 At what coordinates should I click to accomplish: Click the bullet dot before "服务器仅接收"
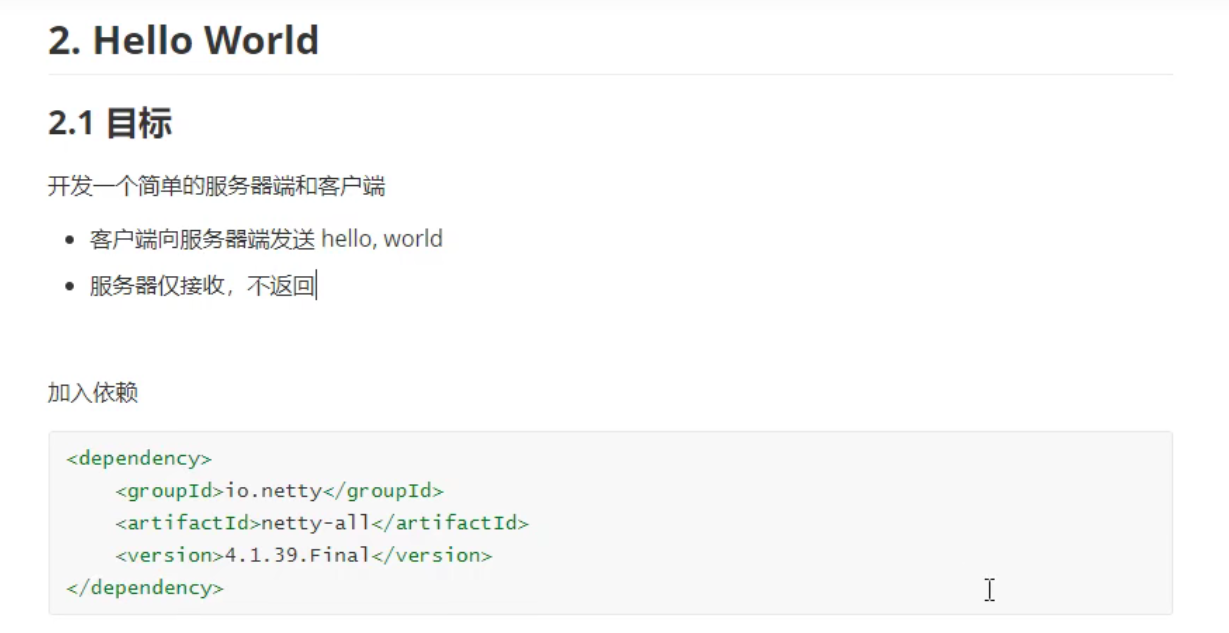coord(69,288)
